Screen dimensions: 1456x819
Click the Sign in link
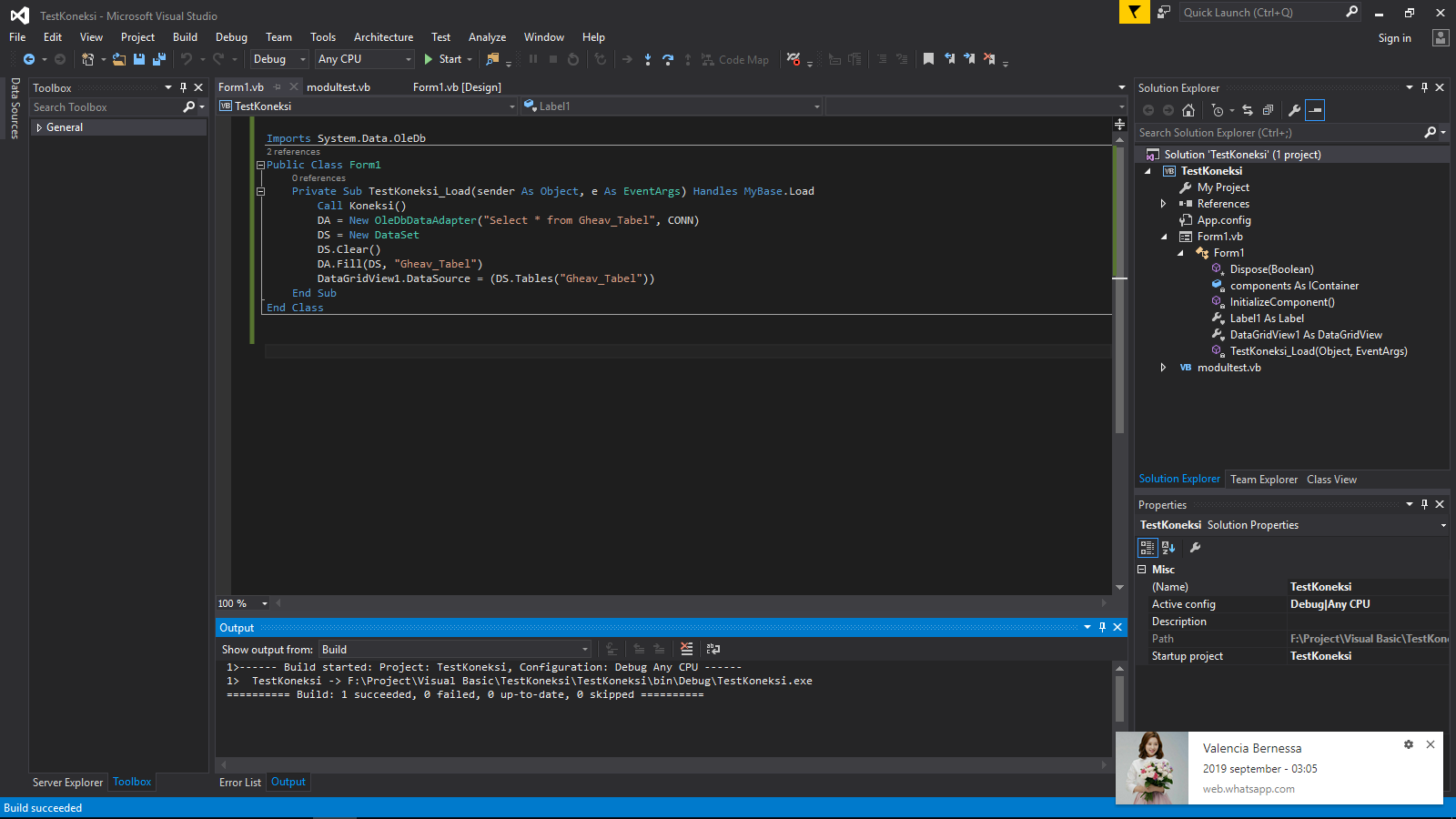click(x=1394, y=37)
